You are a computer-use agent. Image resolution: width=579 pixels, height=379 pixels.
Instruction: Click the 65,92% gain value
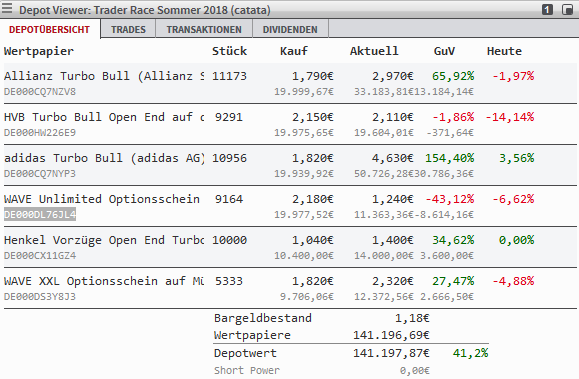click(x=453, y=76)
